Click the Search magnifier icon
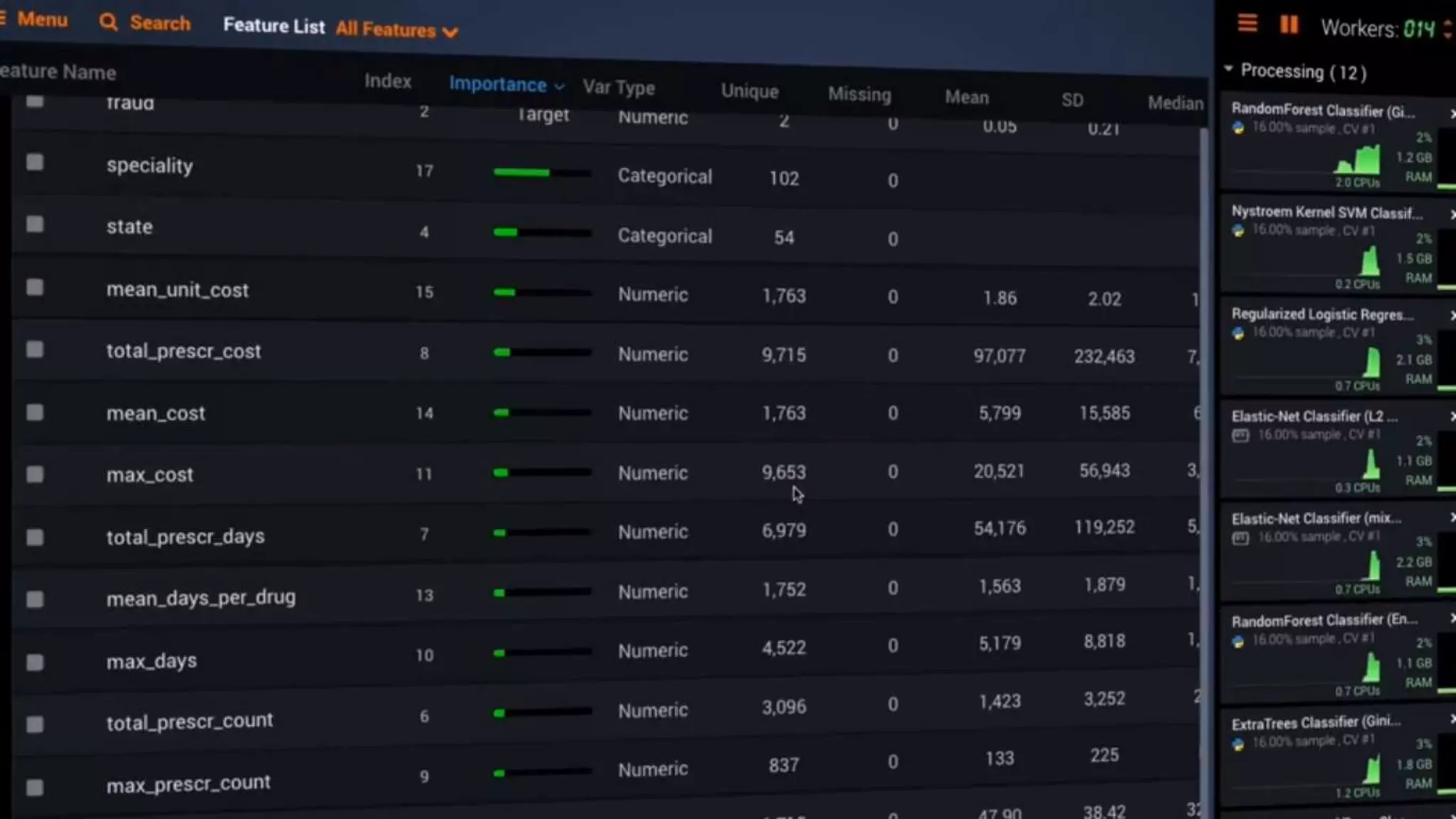The height and width of the screenshot is (819, 1456). click(x=108, y=23)
